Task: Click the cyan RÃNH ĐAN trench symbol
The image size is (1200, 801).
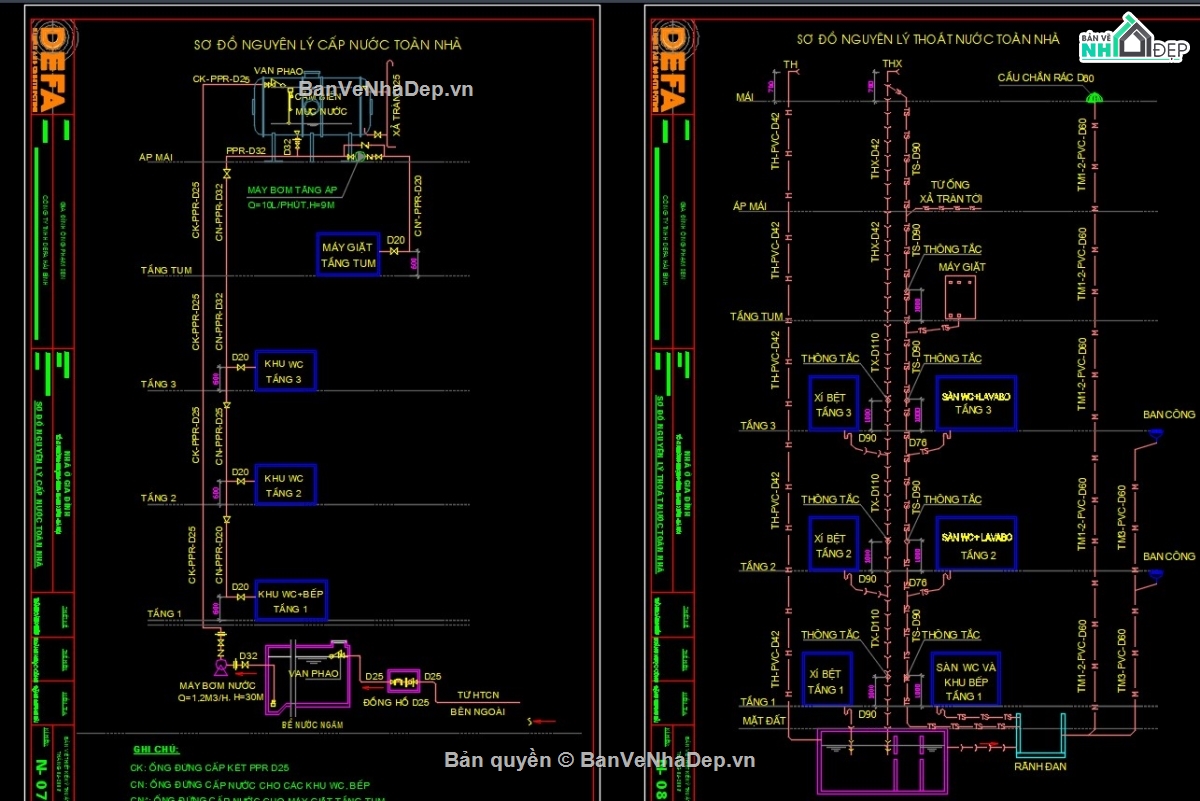Action: [x=1040, y=737]
